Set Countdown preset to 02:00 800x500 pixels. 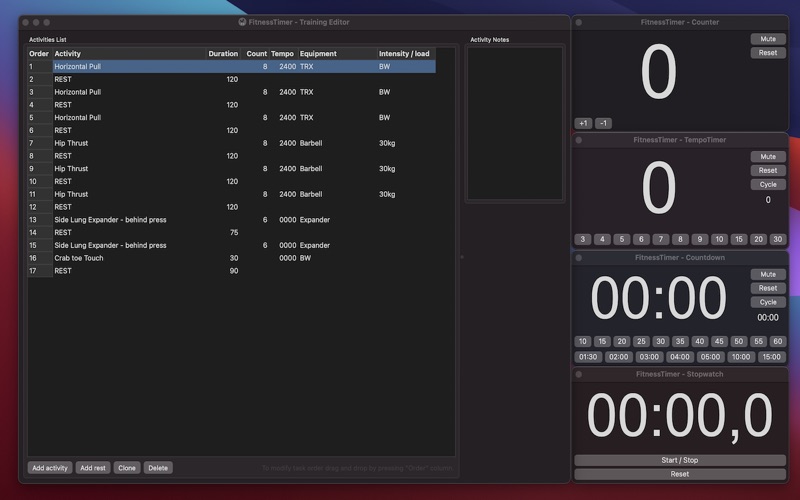tap(618, 357)
